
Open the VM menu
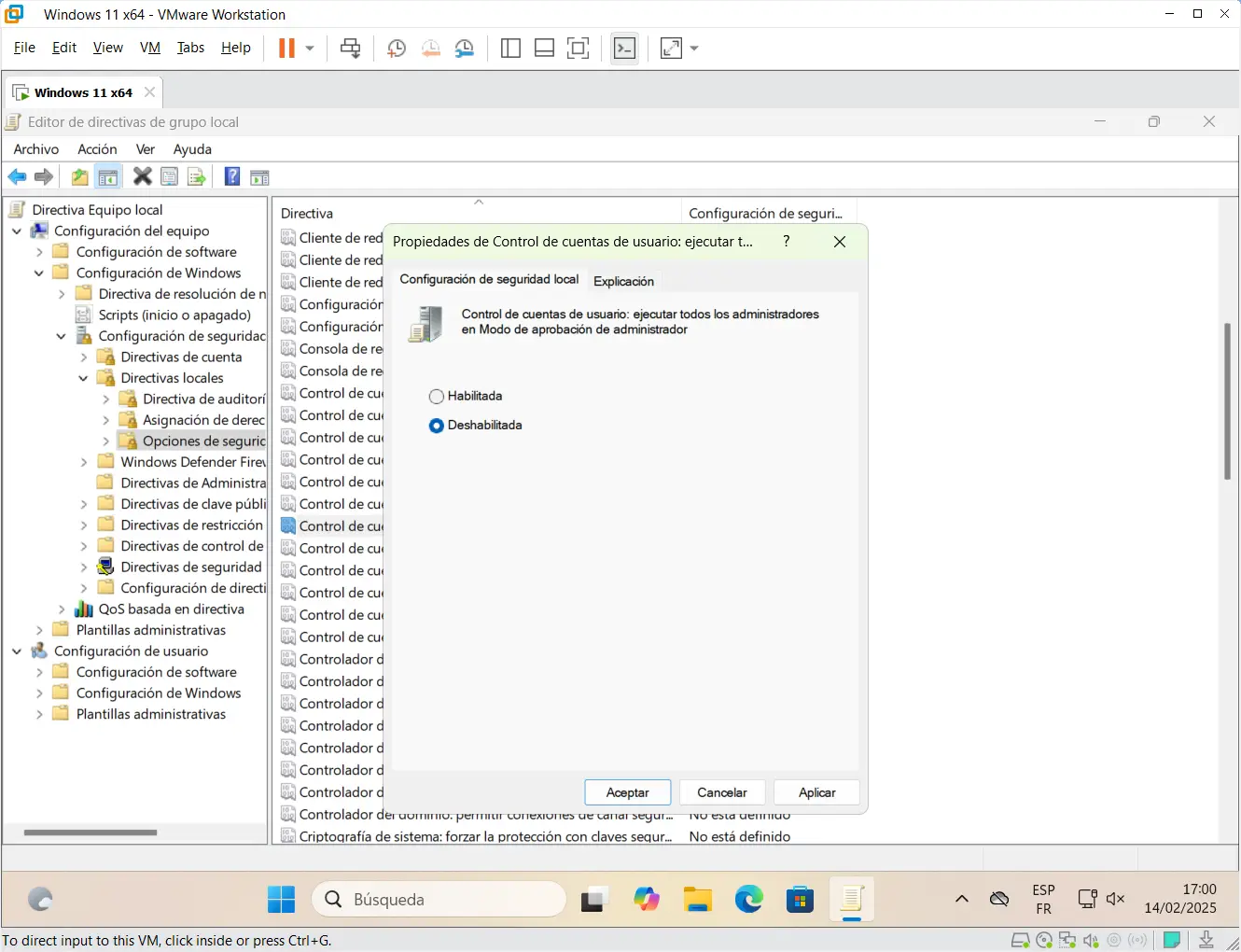click(150, 48)
